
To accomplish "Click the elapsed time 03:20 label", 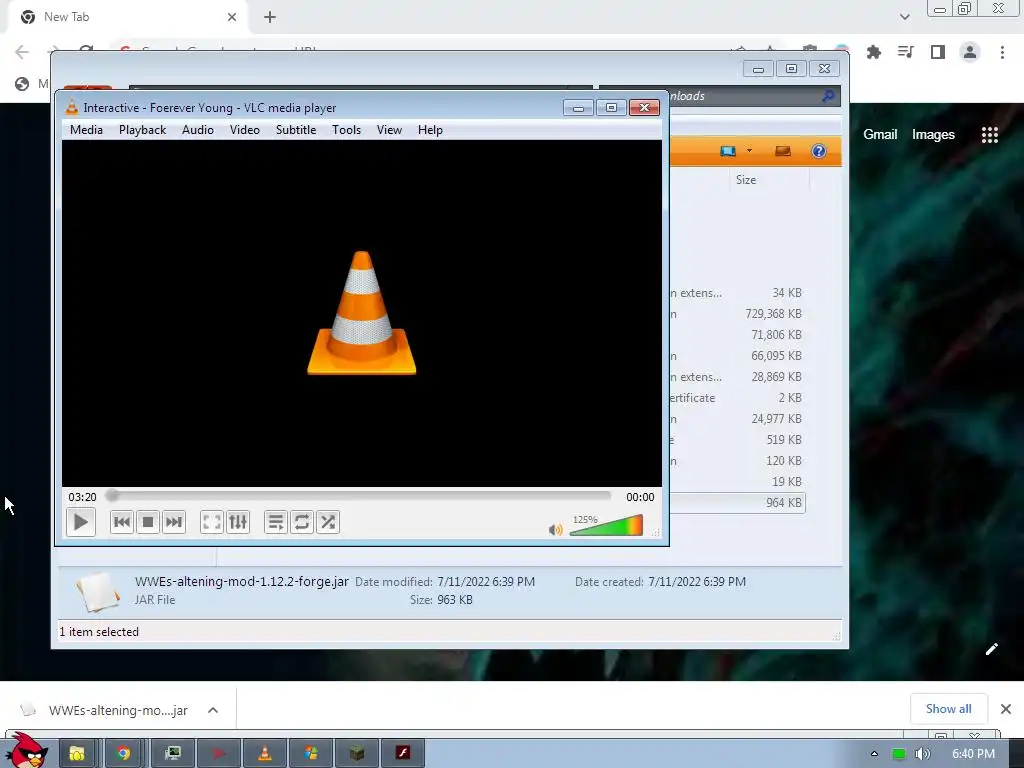I will (82, 497).
